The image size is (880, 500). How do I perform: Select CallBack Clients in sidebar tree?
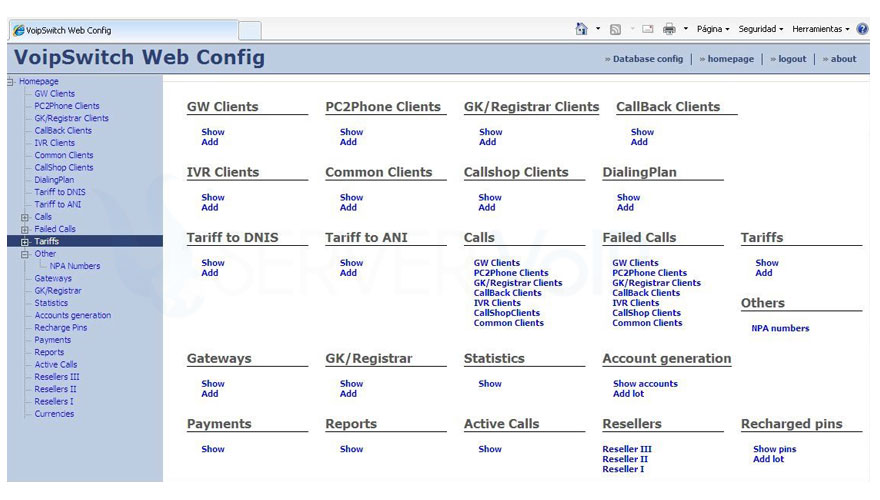[63, 131]
